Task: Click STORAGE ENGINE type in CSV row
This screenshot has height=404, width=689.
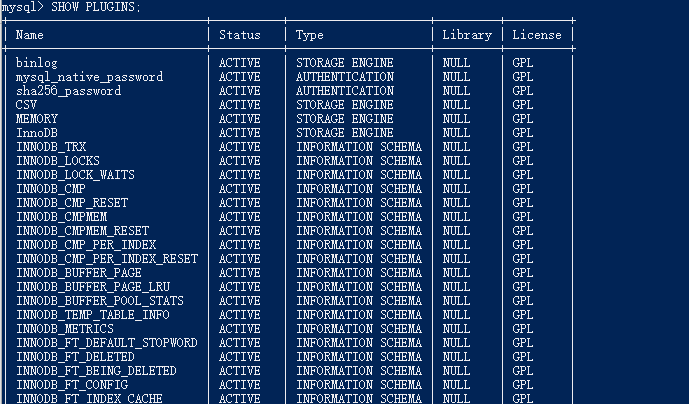Action: 344,105
